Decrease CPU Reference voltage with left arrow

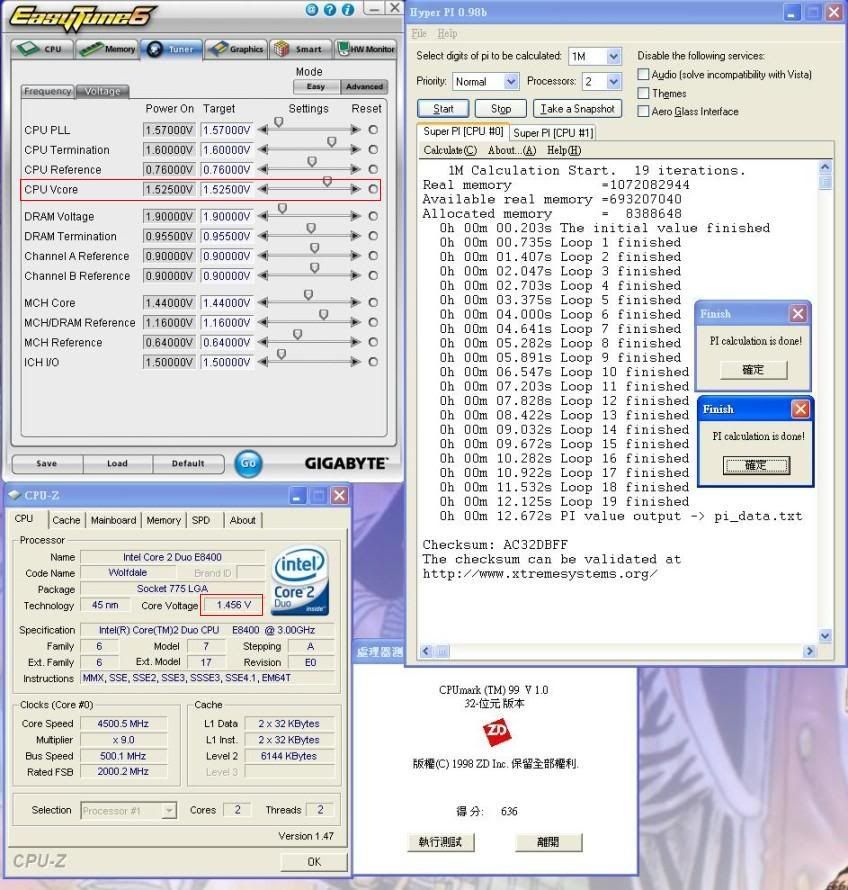click(x=263, y=169)
